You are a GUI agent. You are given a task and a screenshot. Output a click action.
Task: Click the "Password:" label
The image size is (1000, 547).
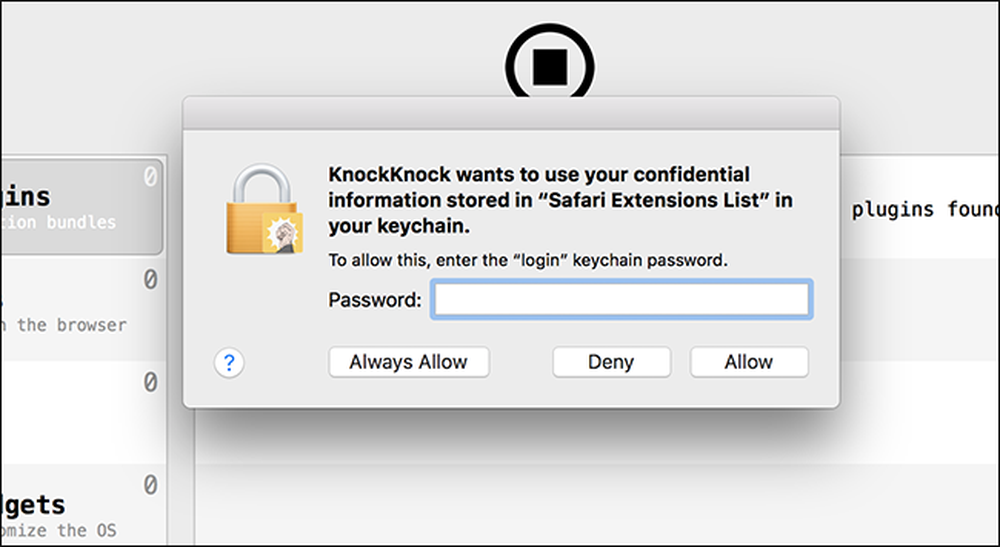coord(375,300)
